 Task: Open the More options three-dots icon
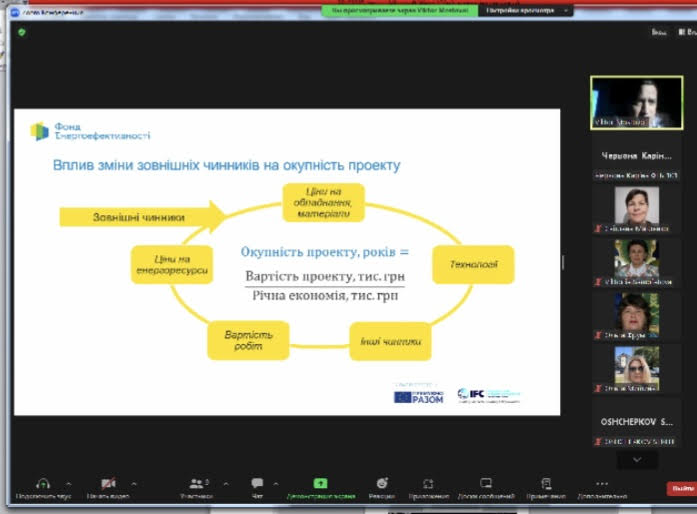601,483
